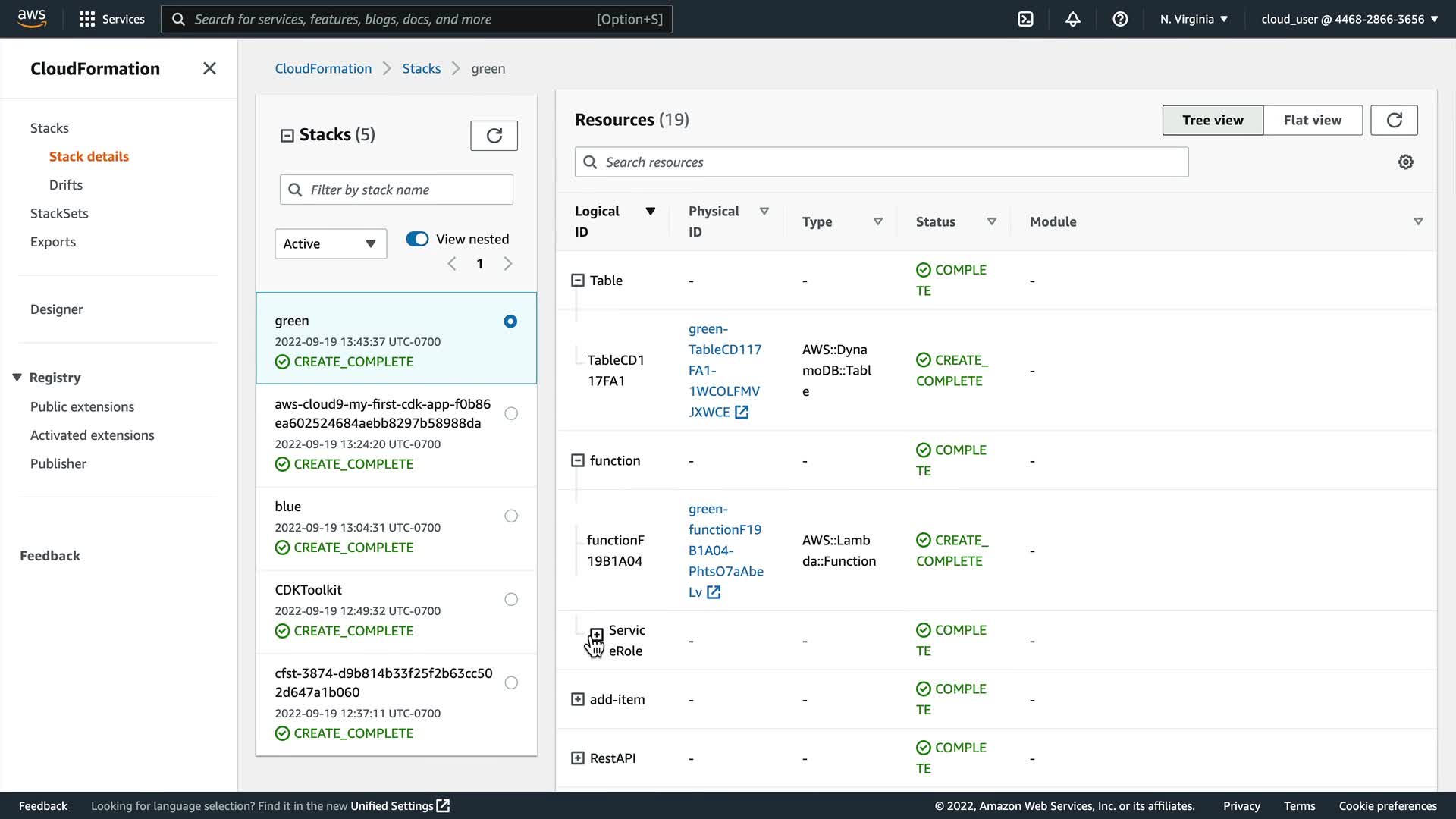Open the notifications bell
The width and height of the screenshot is (1456, 819).
[1072, 19]
